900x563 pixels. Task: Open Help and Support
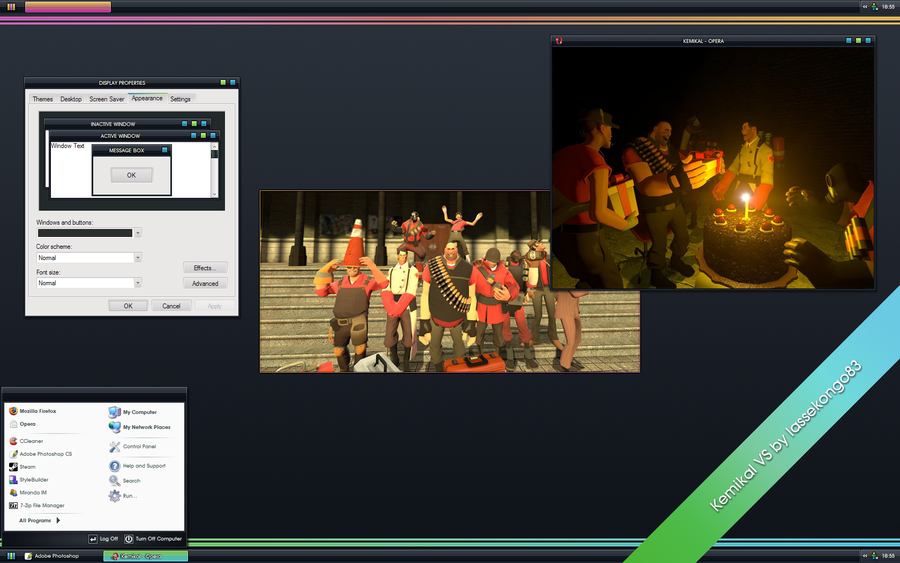[x=137, y=466]
